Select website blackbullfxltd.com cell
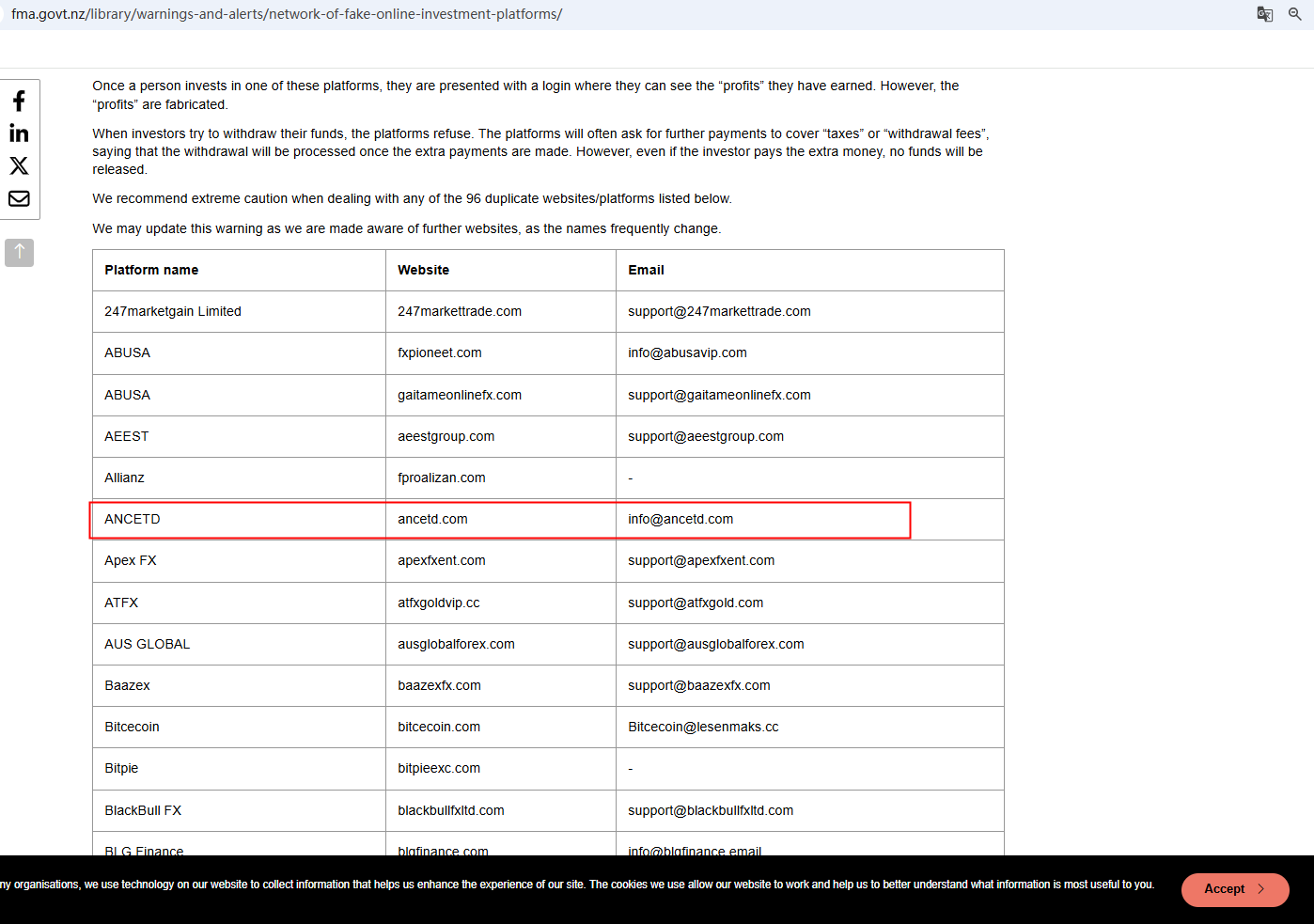 click(x=501, y=810)
